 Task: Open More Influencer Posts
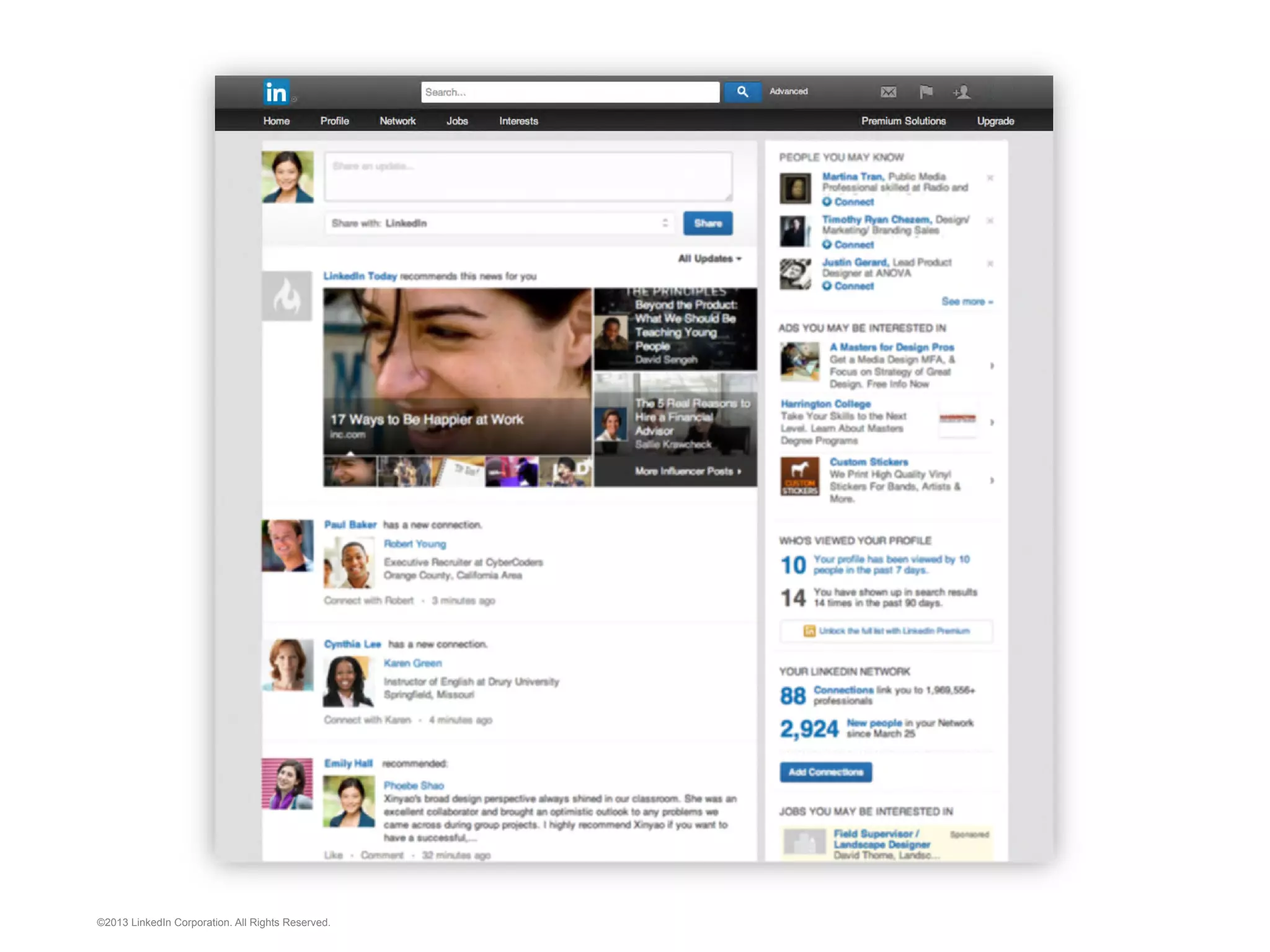click(688, 471)
